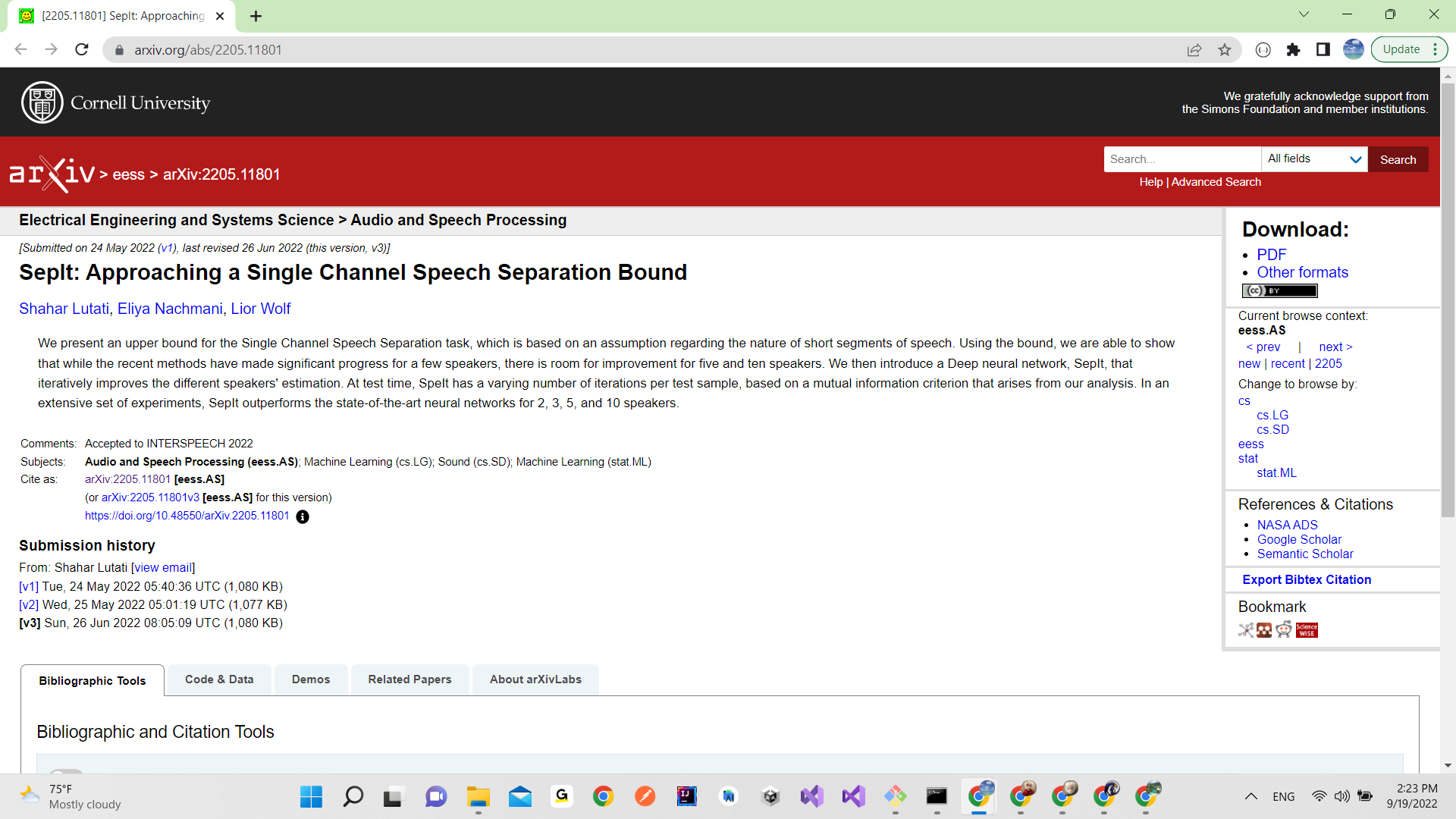Viewport: 1456px width, 819px height.
Task: Open Windows Search from the taskbar
Action: click(x=353, y=796)
